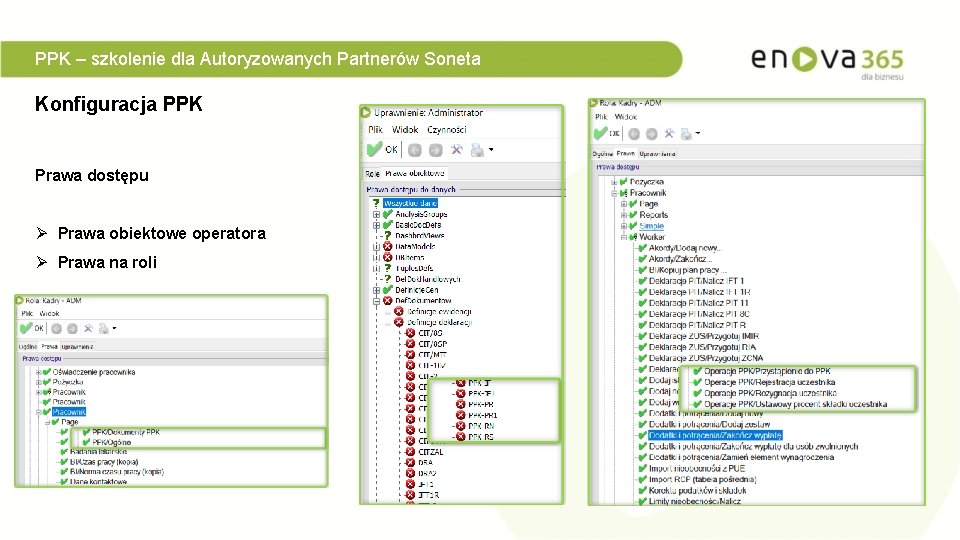Click forward arrow in large Rola: Kadry toolbar
The width and height of the screenshot is (960, 540).
click(651, 133)
